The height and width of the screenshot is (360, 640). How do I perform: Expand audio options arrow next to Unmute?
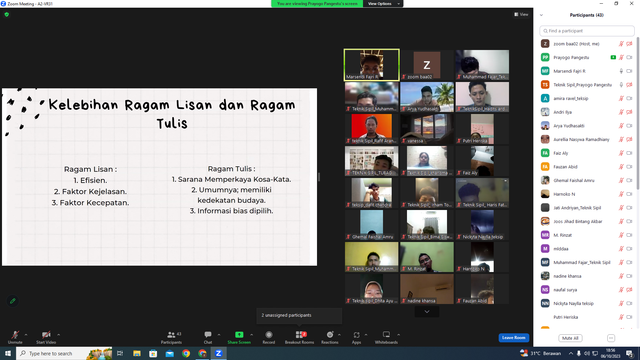pos(26,335)
